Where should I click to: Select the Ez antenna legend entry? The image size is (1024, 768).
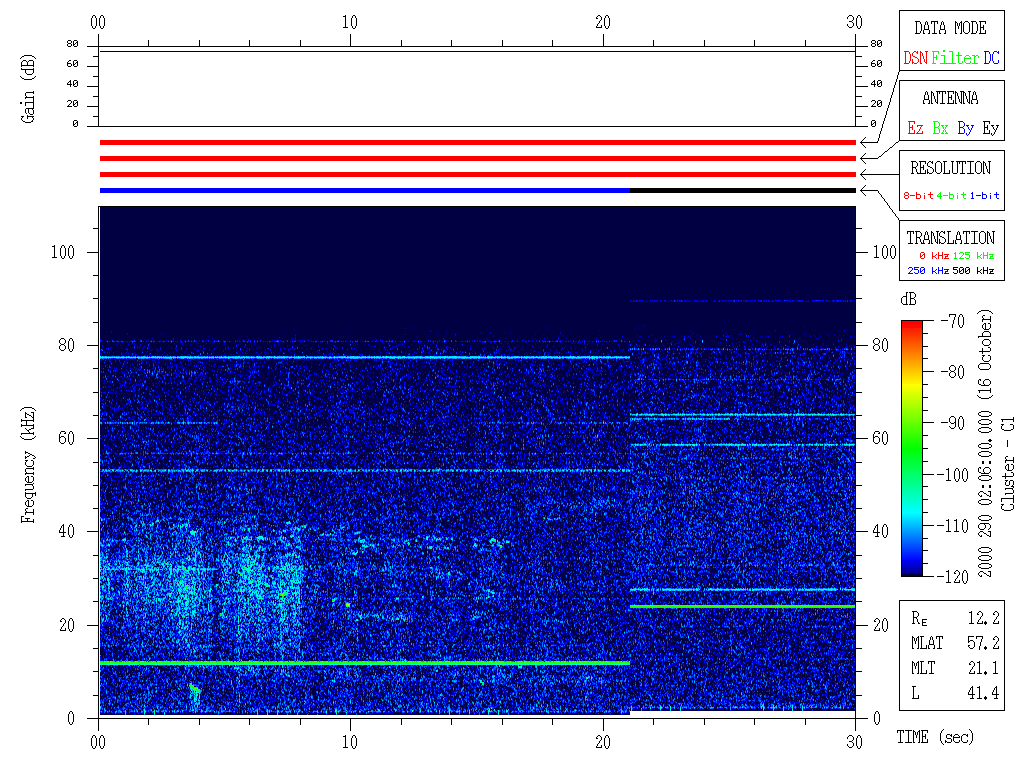pos(915,128)
